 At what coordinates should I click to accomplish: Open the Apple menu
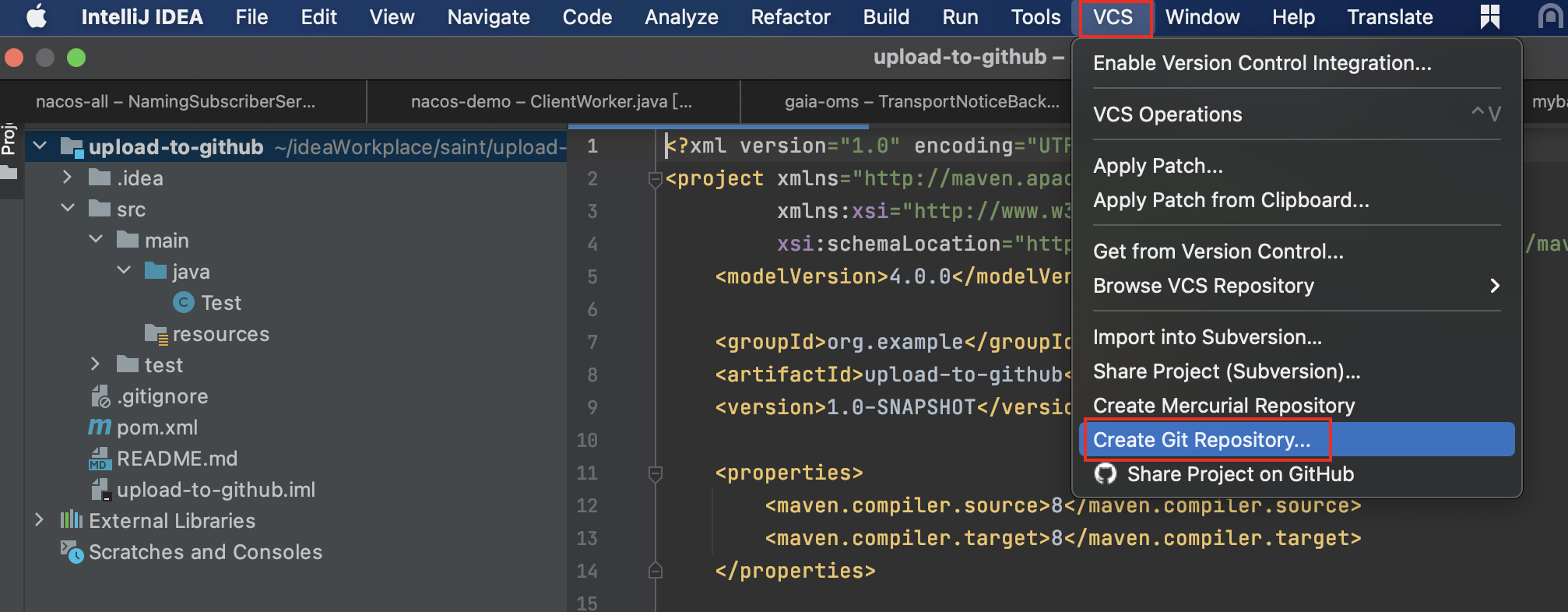37,16
